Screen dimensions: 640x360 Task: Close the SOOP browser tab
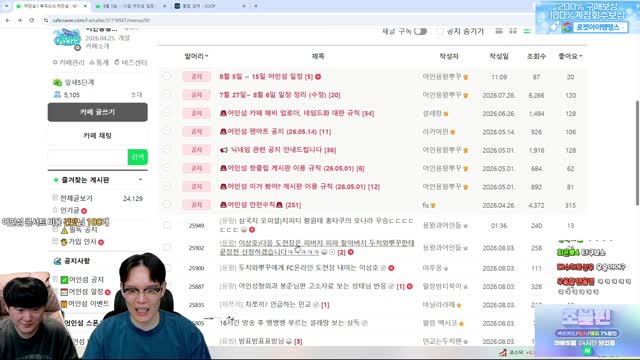click(x=244, y=6)
